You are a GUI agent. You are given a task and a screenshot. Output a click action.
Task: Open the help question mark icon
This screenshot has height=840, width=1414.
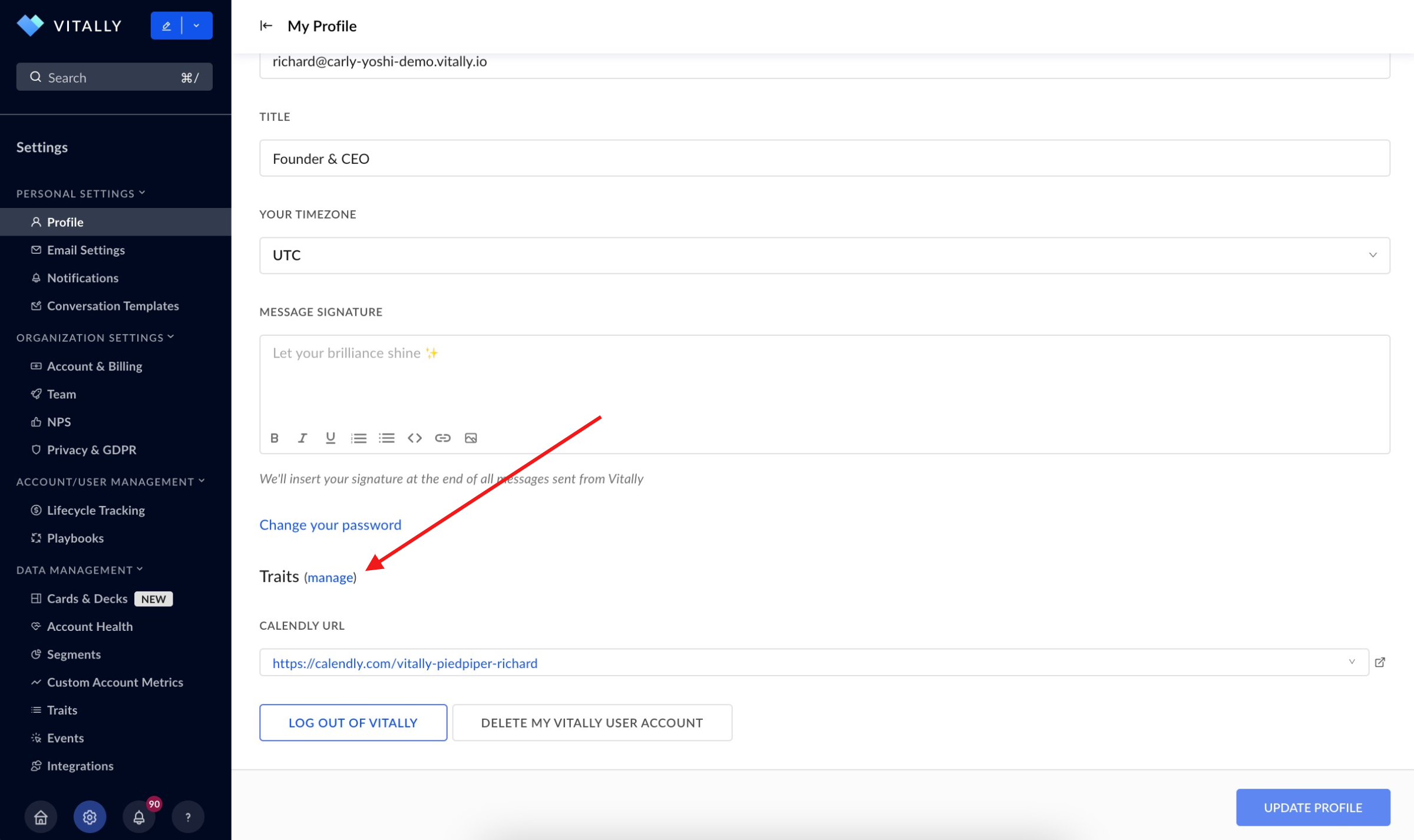[188, 817]
